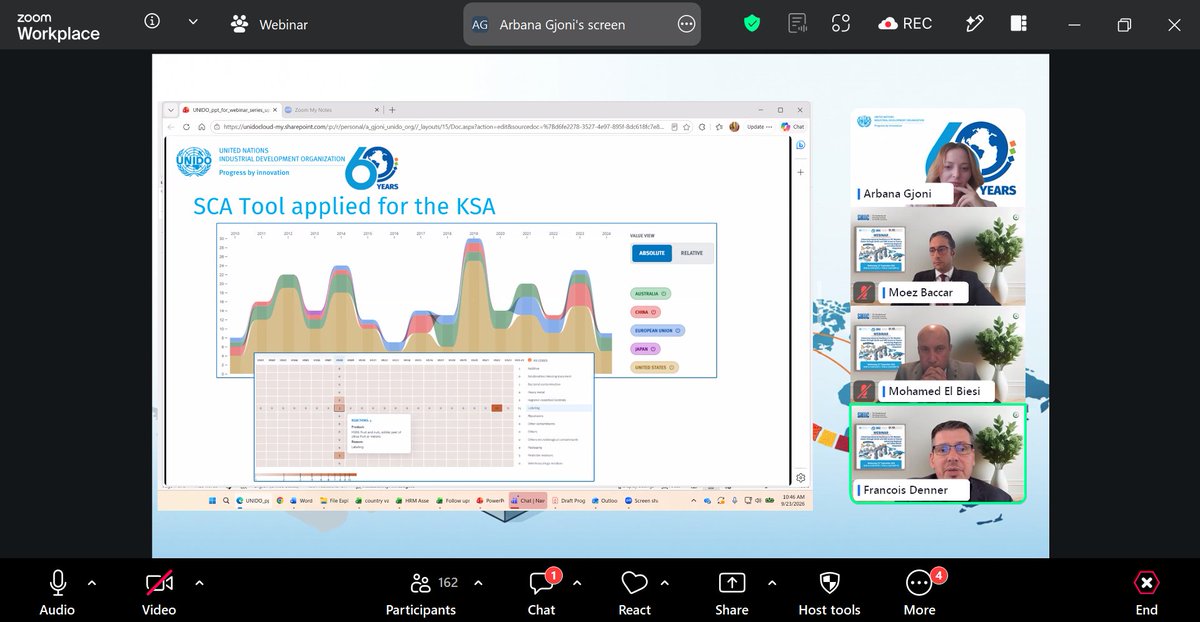Click the Webinar label
The height and width of the screenshot is (622, 1200).
pos(284,24)
